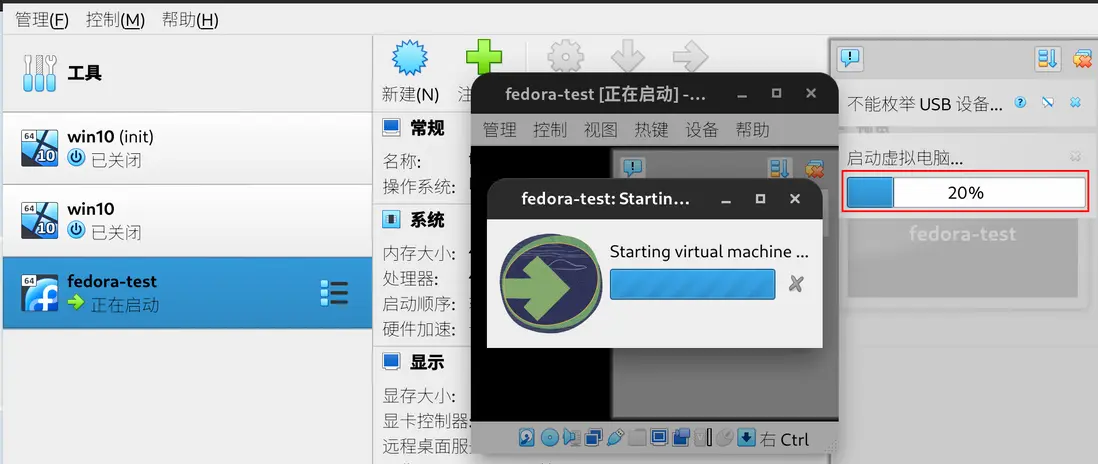1098x464 pixels.
Task: Click the USB plug status bar indicator
Action: 616,437
